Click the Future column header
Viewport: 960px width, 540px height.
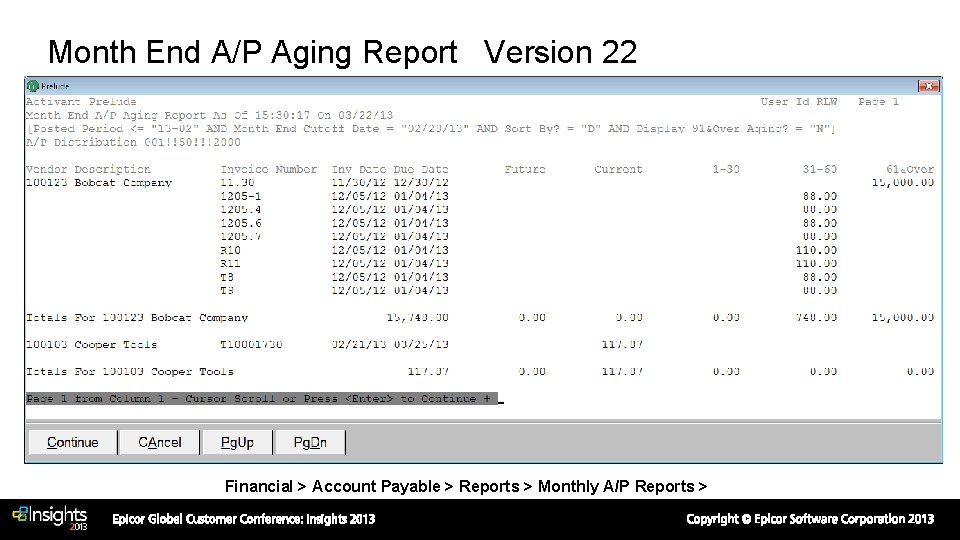[x=525, y=169]
